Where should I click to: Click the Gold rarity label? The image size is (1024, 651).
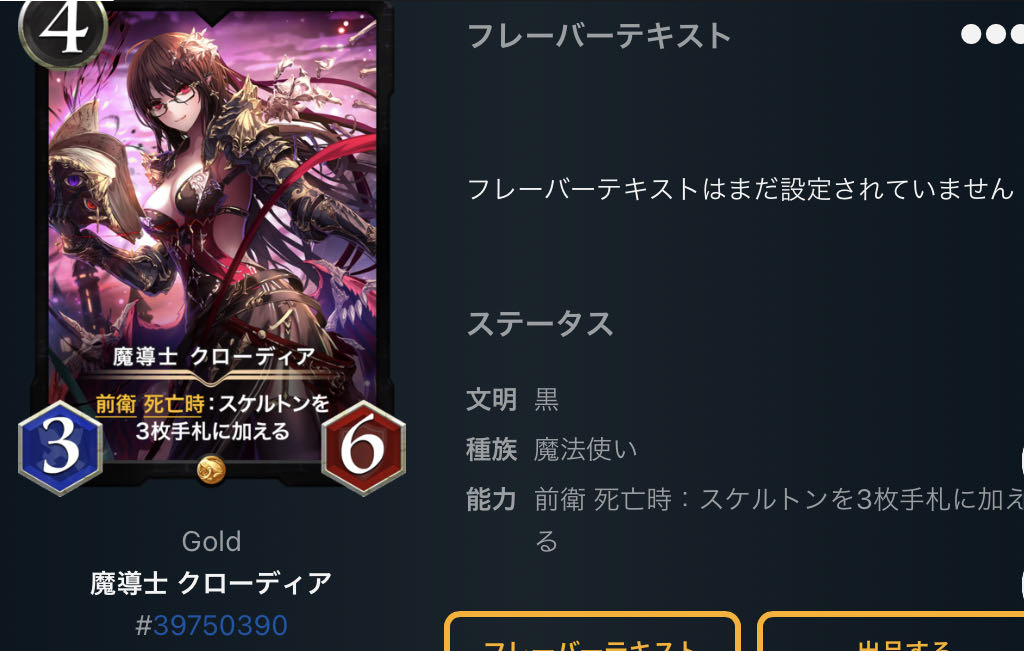click(211, 541)
